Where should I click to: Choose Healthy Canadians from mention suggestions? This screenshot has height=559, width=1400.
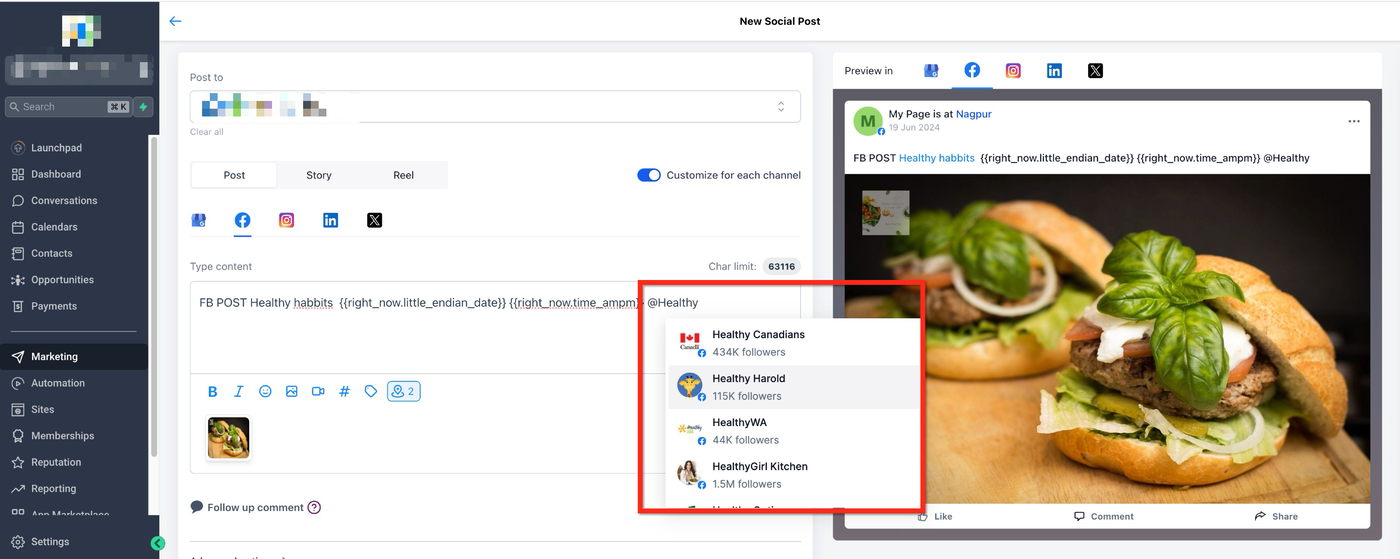(x=793, y=343)
